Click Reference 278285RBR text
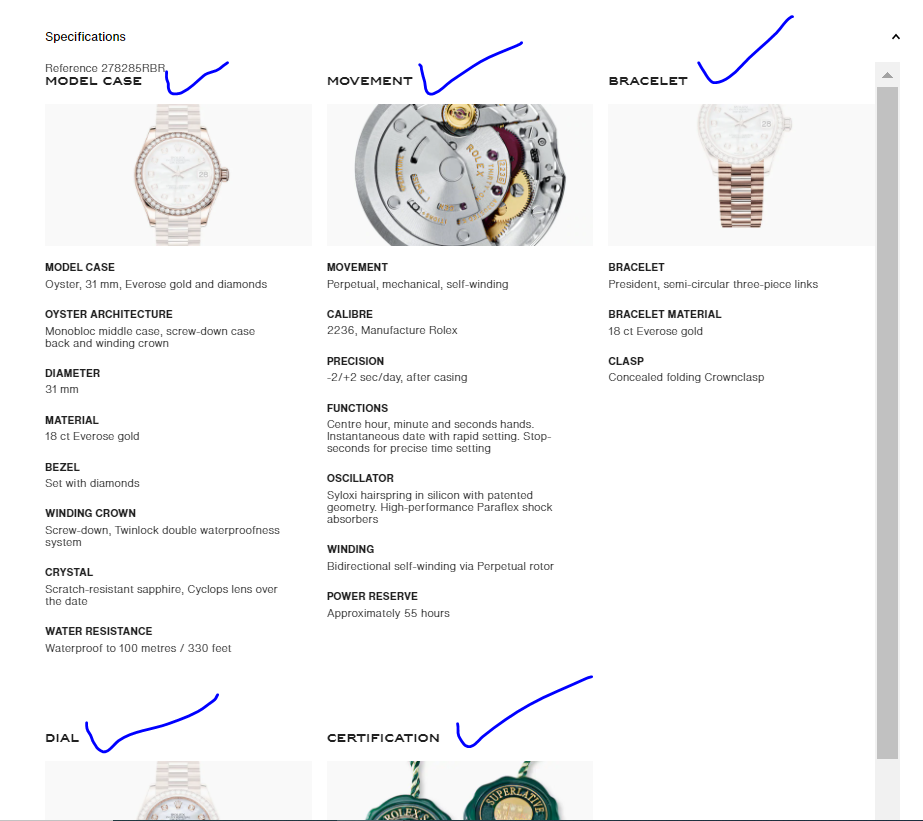Screen dimensions: 923x821 pyautogui.click(x=105, y=68)
